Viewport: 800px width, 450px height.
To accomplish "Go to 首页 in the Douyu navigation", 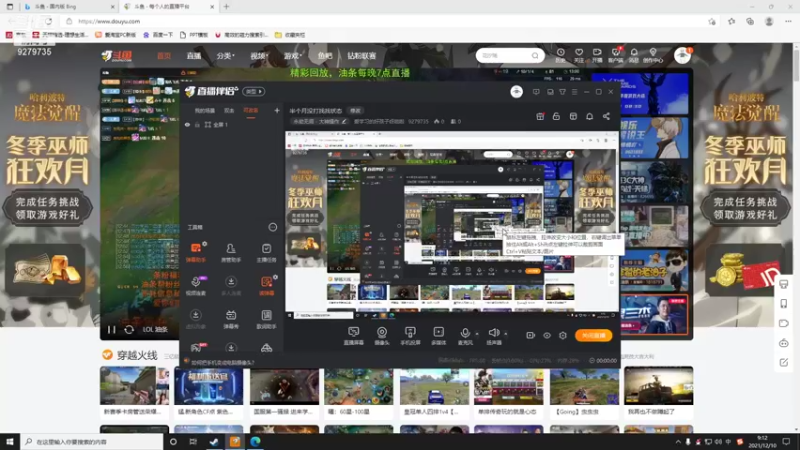I will click(164, 56).
